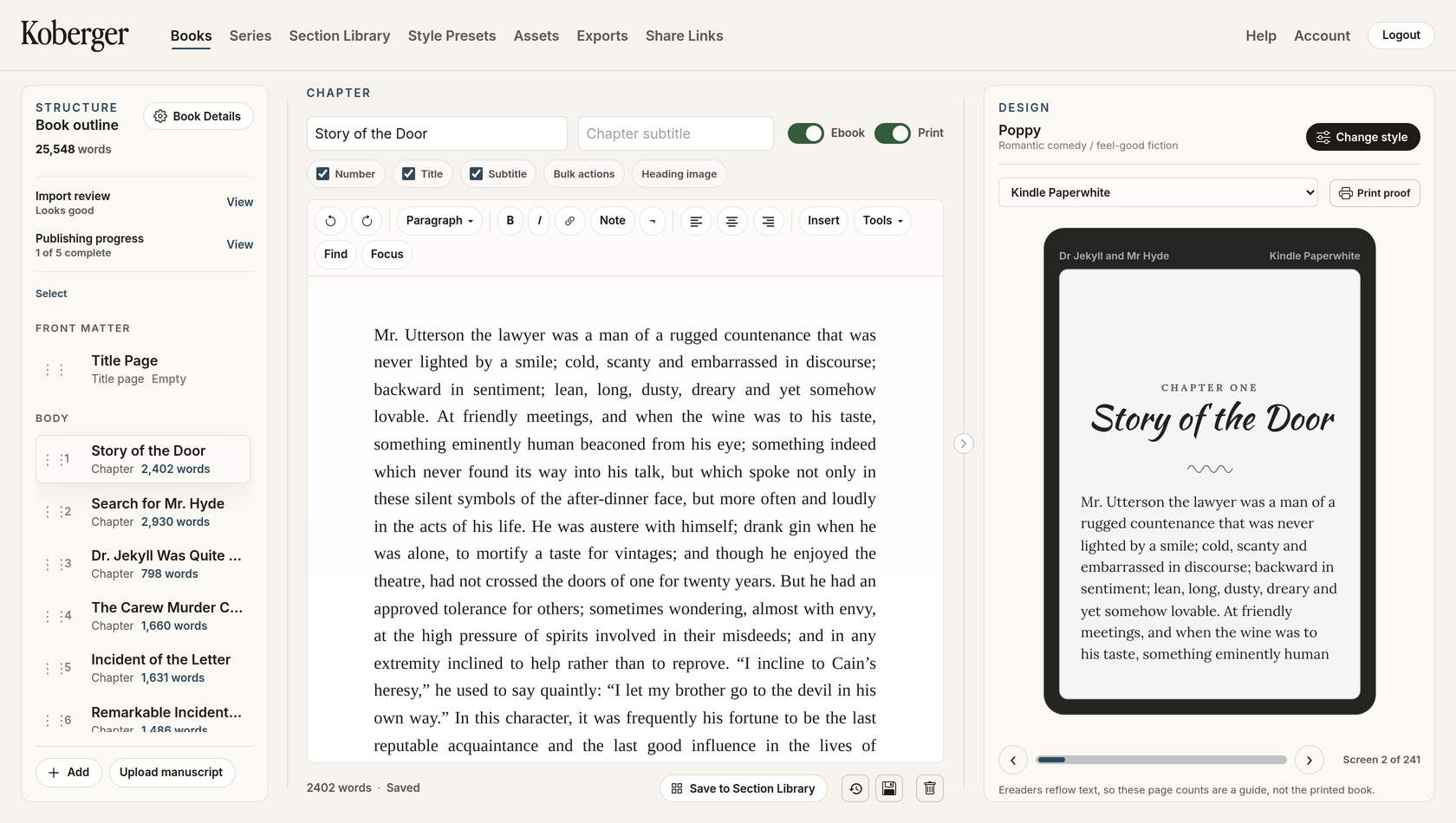Screen dimensions: 1456x823
Task: Toggle the Print switch
Action: tap(893, 133)
